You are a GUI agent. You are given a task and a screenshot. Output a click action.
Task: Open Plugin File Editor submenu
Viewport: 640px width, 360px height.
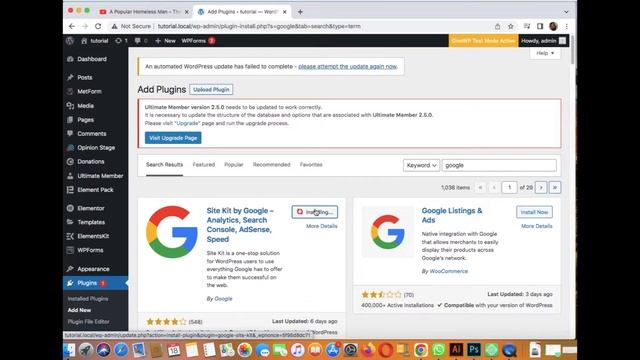click(88, 322)
